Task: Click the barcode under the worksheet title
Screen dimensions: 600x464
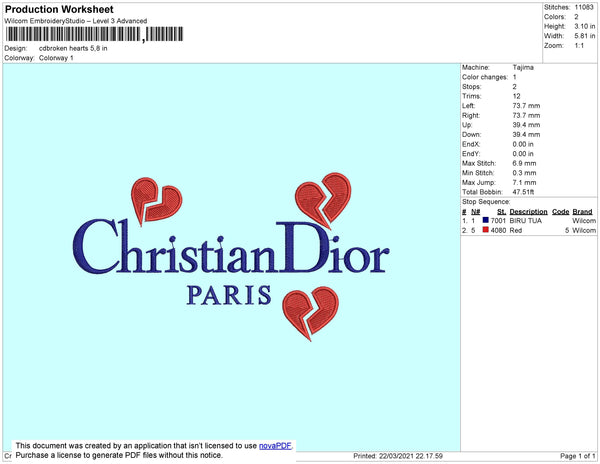Action: pos(94,34)
